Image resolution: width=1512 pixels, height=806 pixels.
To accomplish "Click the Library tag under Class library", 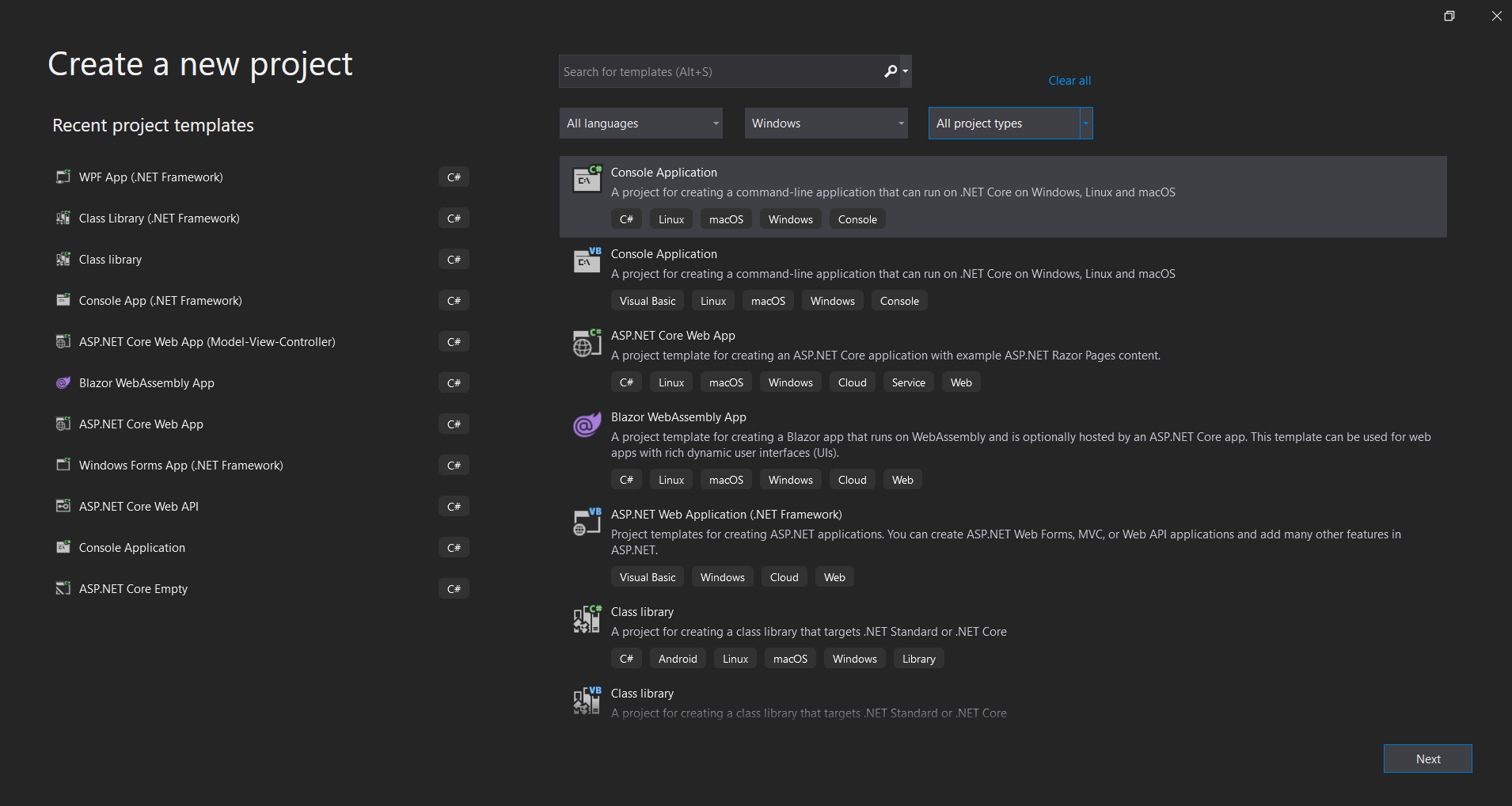I will point(918,659).
